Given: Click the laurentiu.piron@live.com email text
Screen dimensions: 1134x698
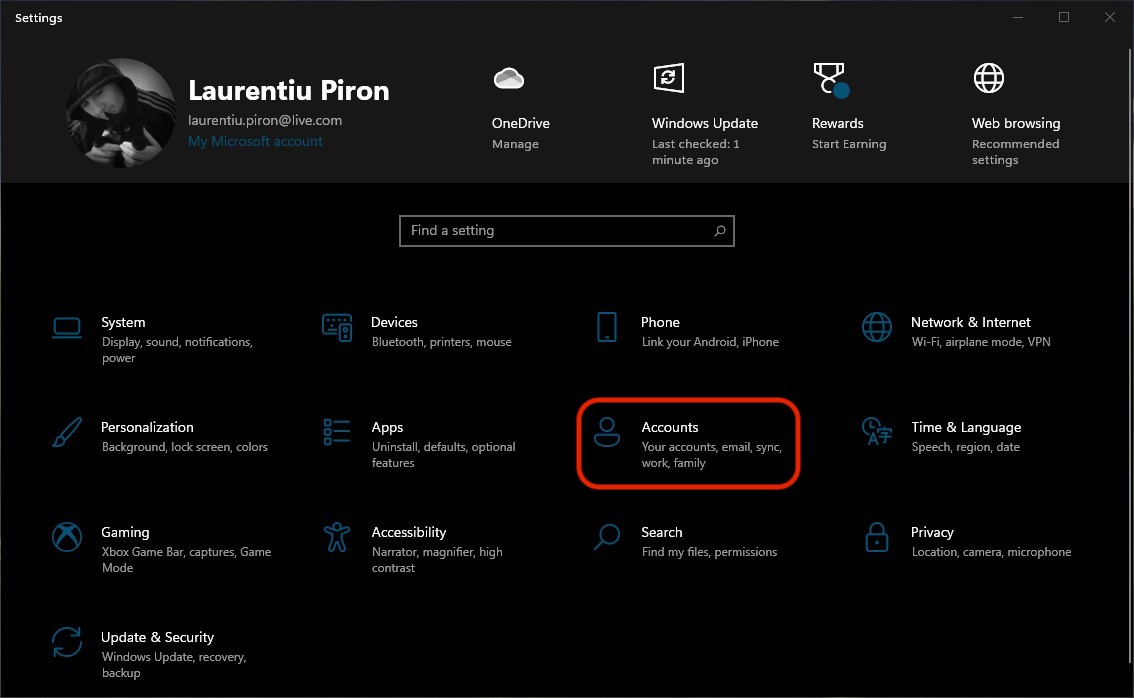Looking at the screenshot, I should tap(265, 121).
